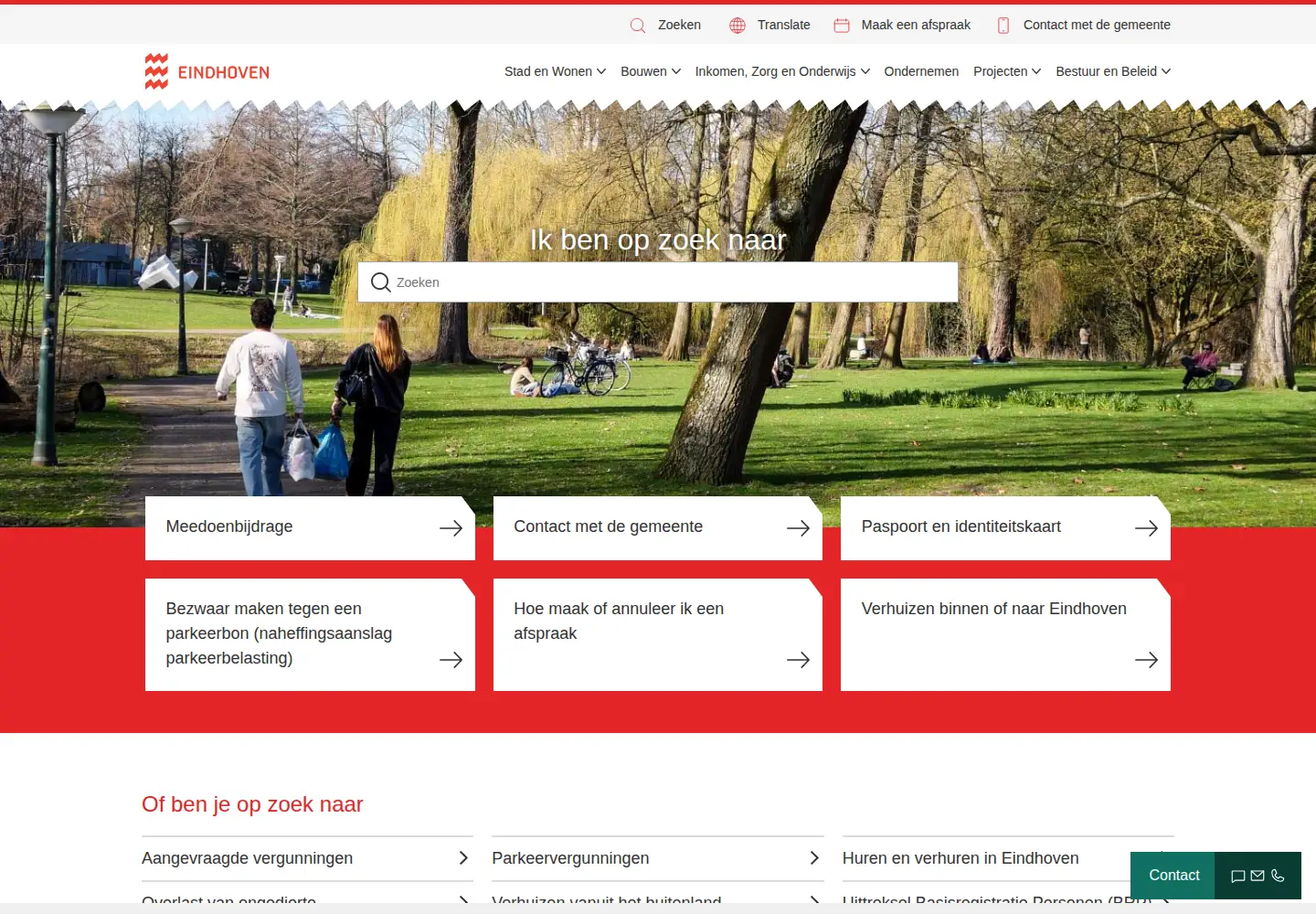Open Parkeervergunningen link text

coord(570,858)
